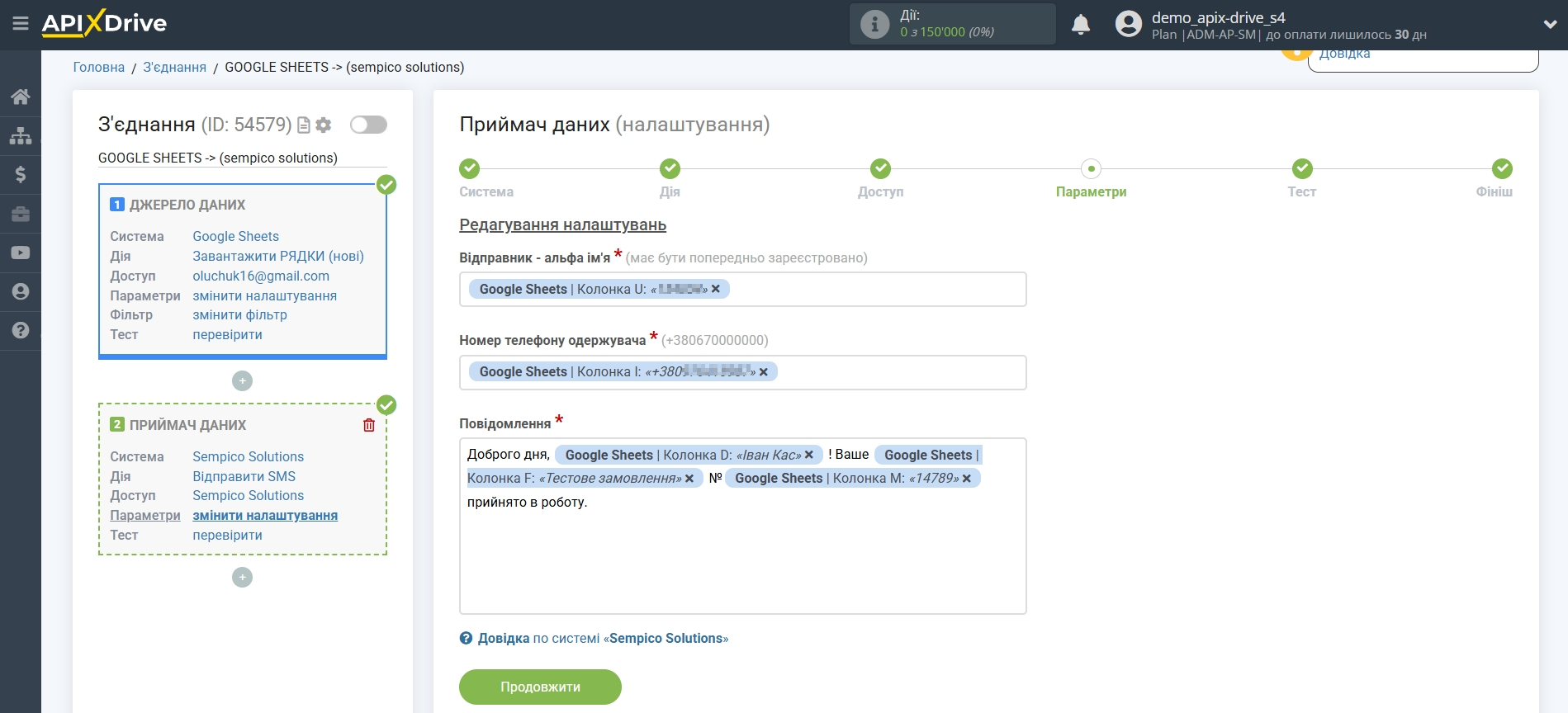Click the ДЖЕРЕЛО ДАНИХ block header
Viewport: 1568px width, 713px height.
(187, 205)
